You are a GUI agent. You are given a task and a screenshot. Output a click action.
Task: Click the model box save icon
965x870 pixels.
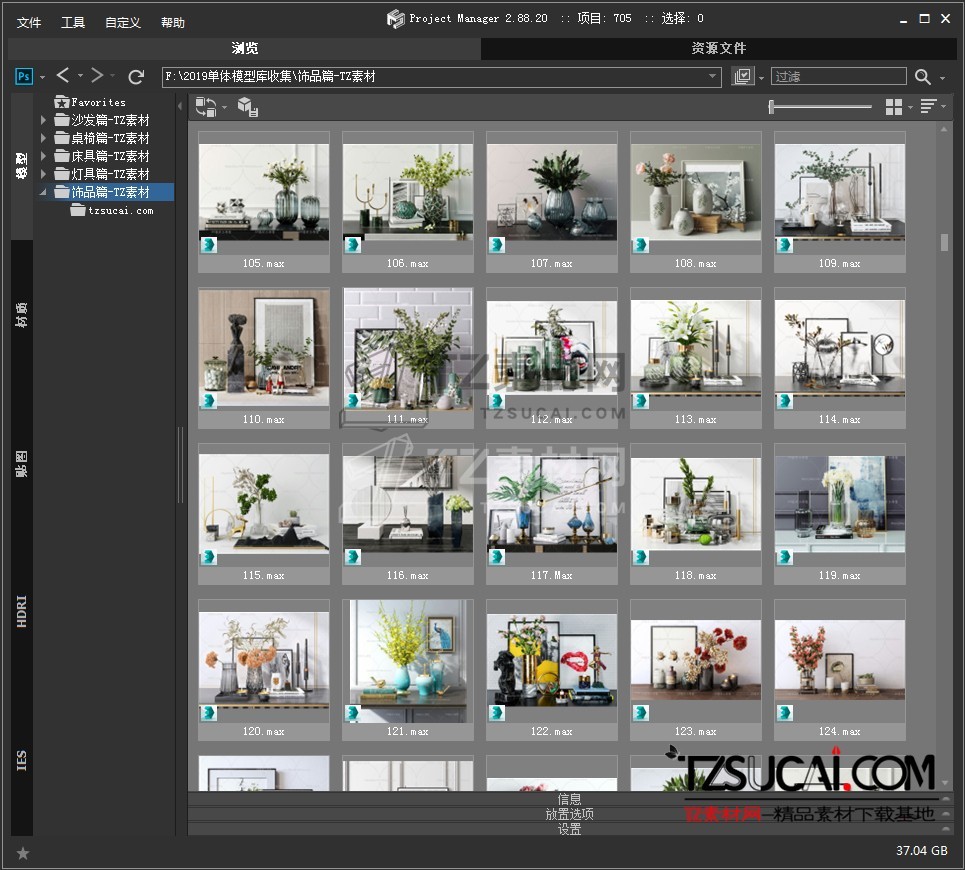tap(248, 107)
